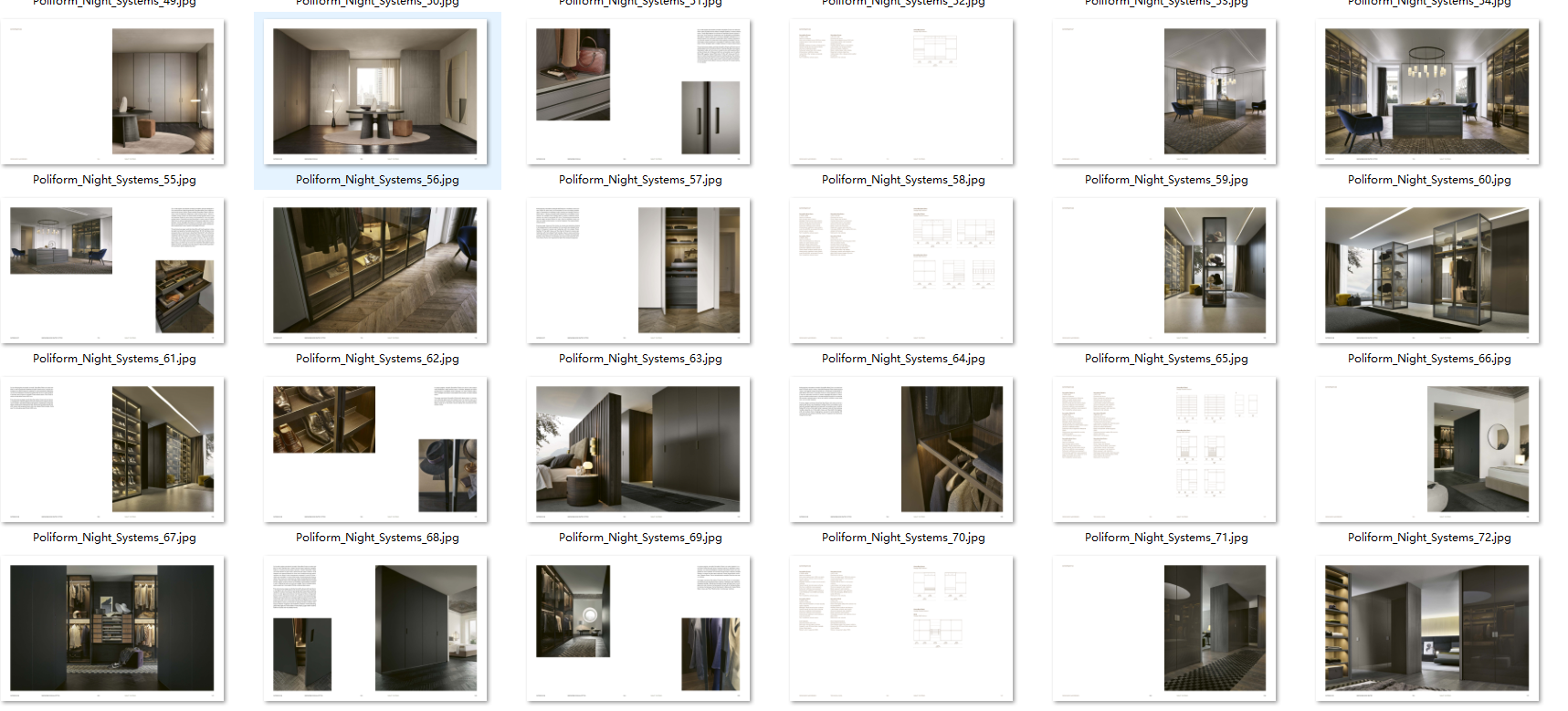
Task: Click the file name Poliform_Night_Systems_65.jpg
Action: point(1166,359)
